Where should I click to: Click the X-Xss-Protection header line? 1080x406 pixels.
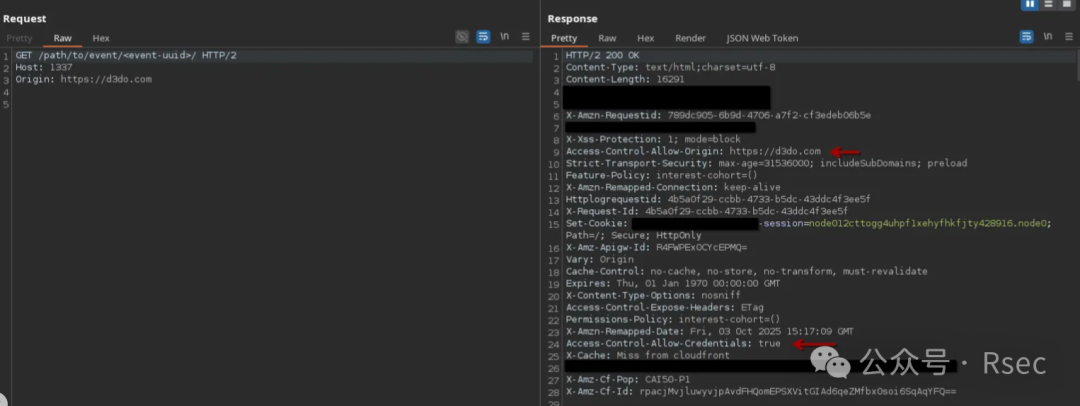tap(653, 139)
